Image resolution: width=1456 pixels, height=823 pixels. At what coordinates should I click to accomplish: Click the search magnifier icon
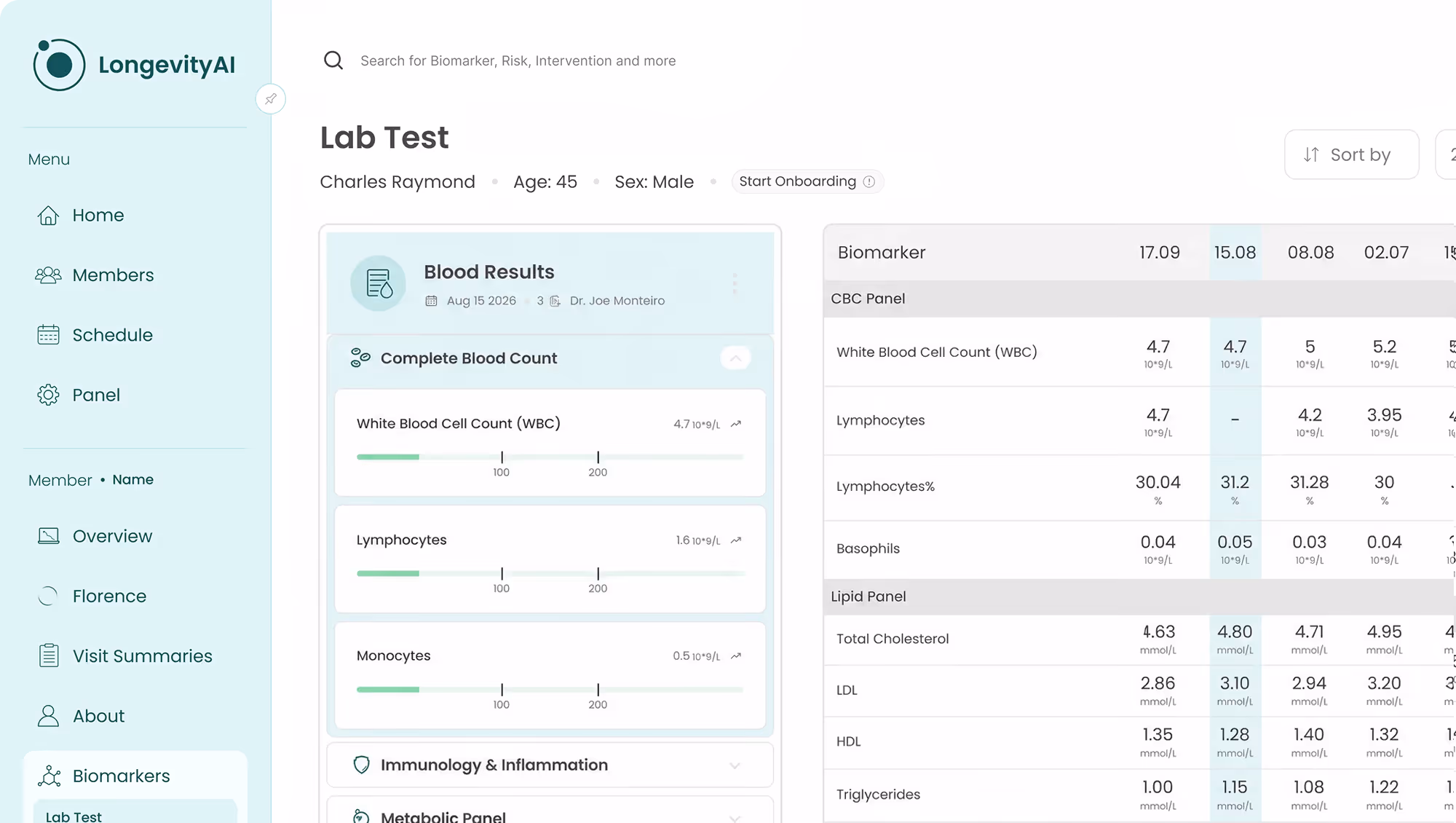(333, 60)
